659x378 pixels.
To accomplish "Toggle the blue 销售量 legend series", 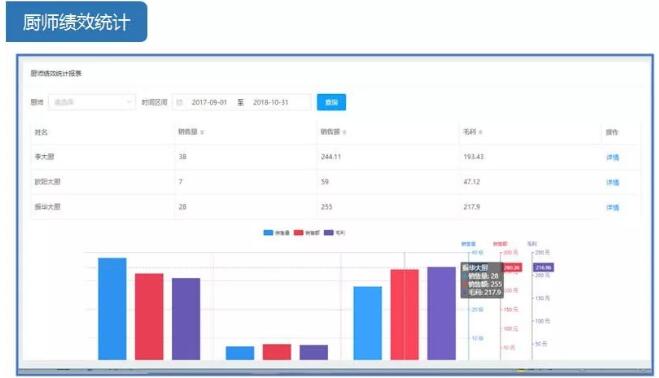I will pyautogui.click(x=276, y=233).
